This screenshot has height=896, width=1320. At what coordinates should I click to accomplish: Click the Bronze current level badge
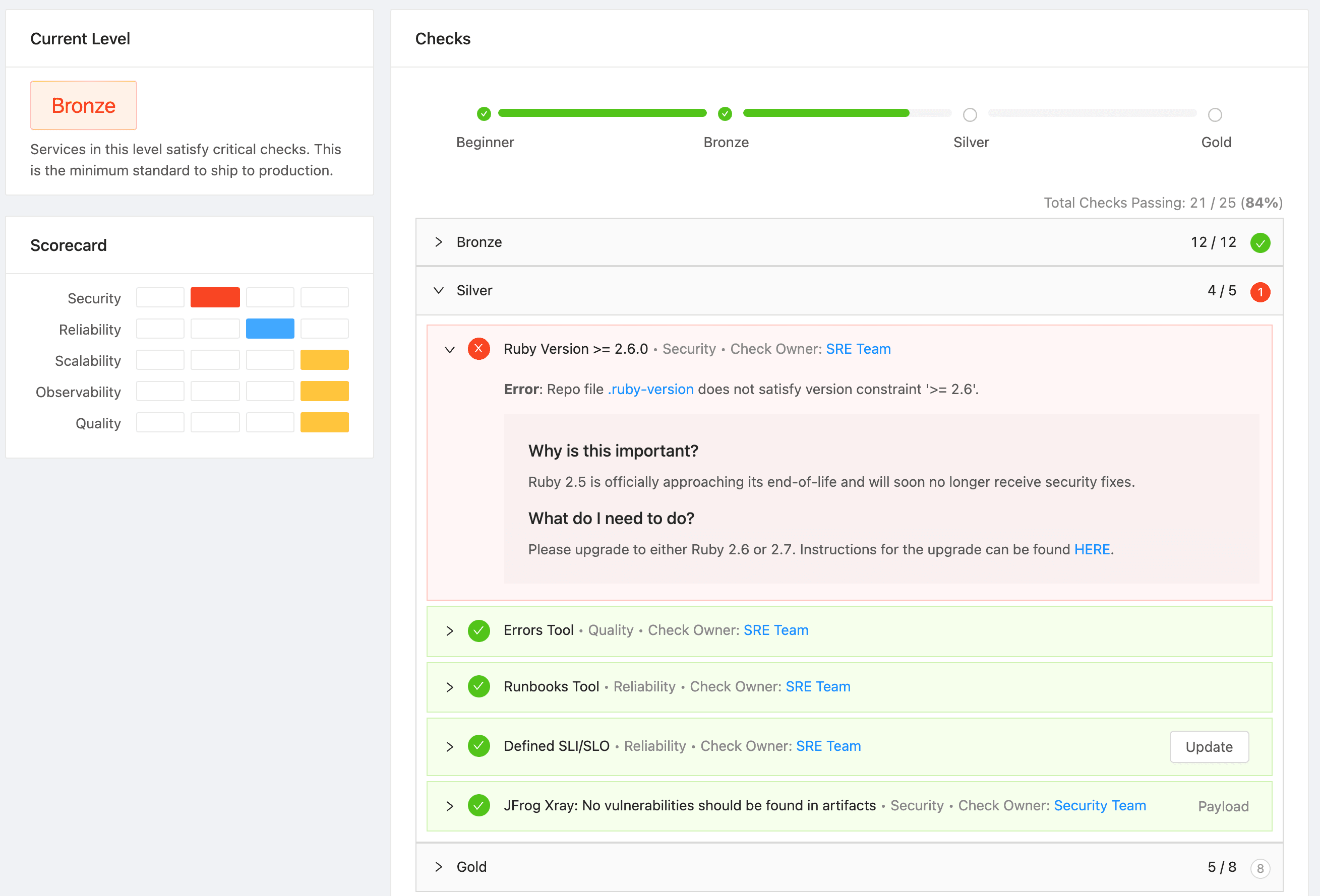click(84, 106)
